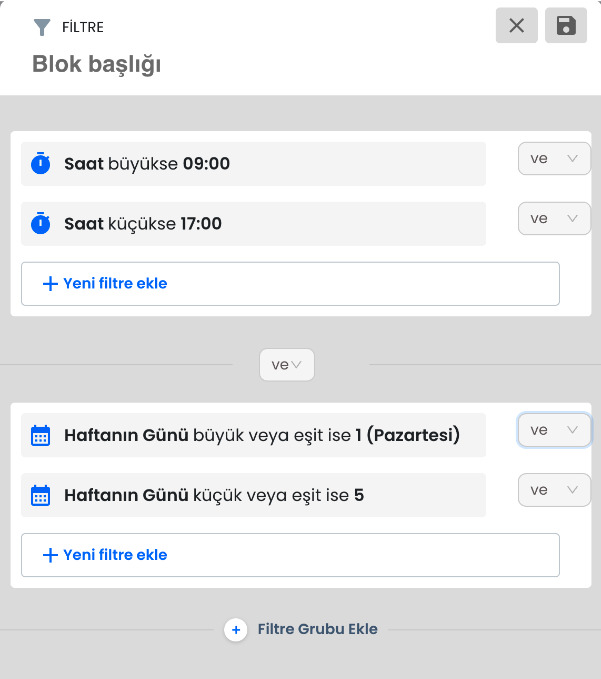Open the 've' dropdown next to Pazartesi filter
Viewport: 601px width, 679px height.
554,430
